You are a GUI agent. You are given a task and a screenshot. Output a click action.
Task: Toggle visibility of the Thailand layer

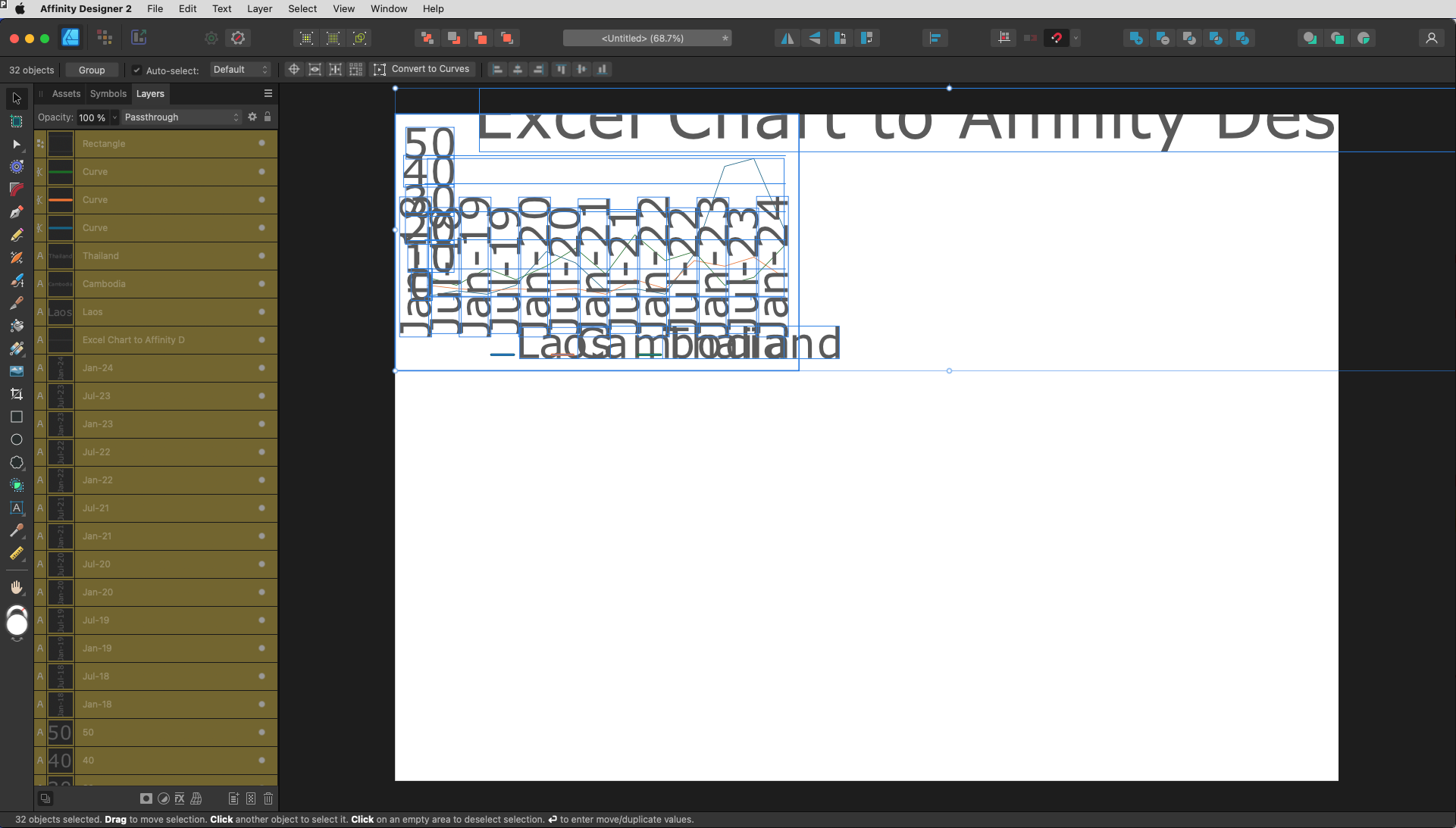click(261, 256)
